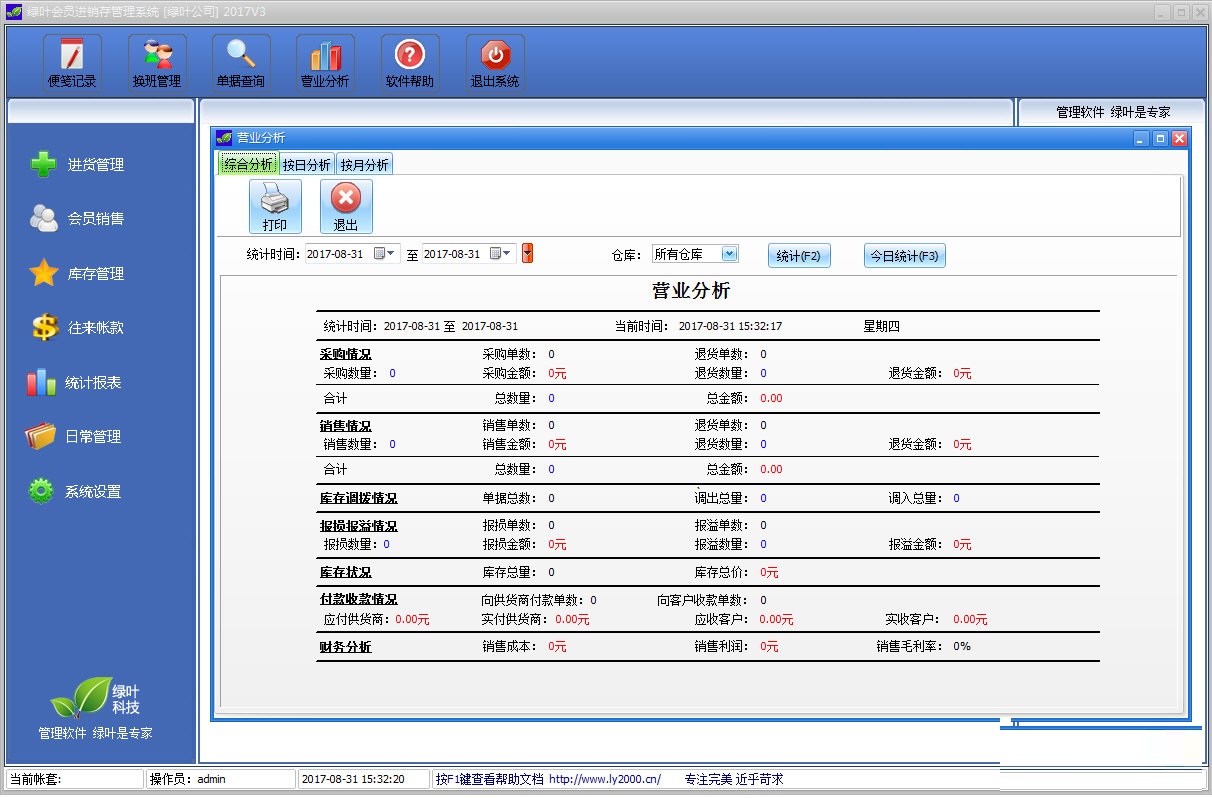
Task: Switch to 按月分析 tab
Action: pyautogui.click(x=364, y=165)
